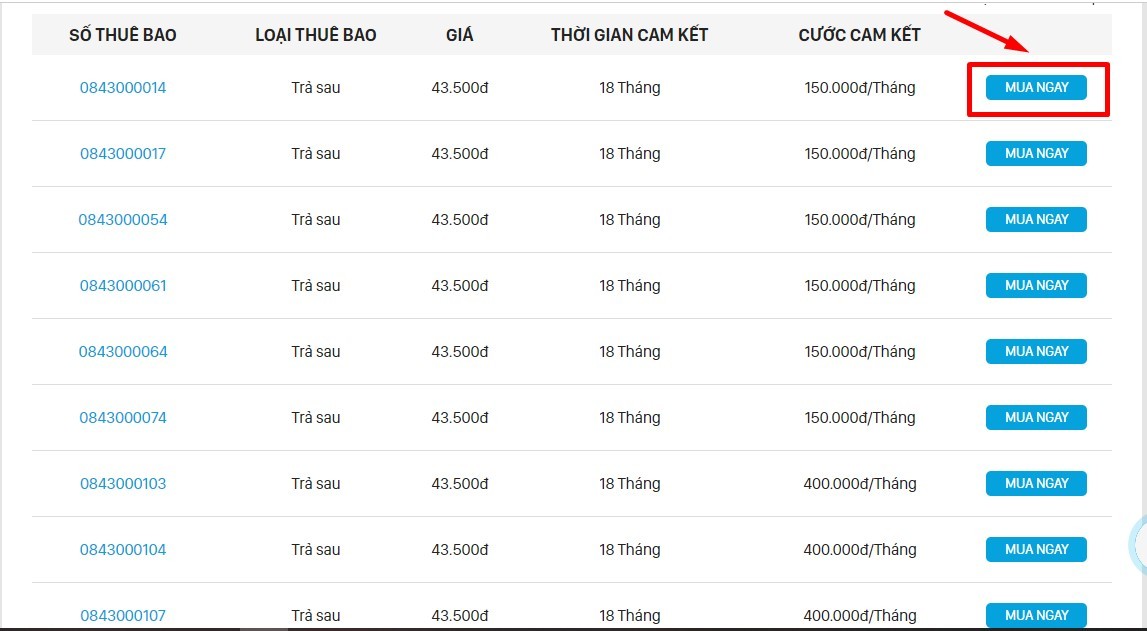Click MUA NGAY for 0843000104
The height and width of the screenshot is (631, 1147).
coord(1036,549)
